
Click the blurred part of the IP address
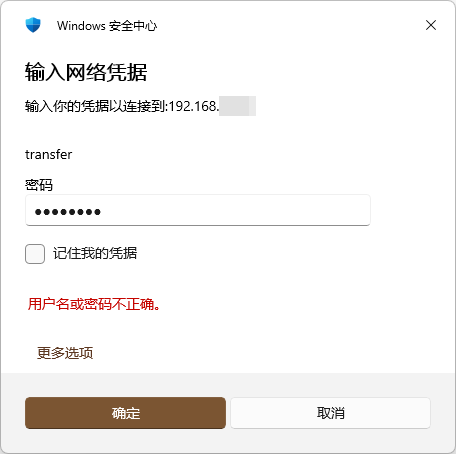pos(237,106)
